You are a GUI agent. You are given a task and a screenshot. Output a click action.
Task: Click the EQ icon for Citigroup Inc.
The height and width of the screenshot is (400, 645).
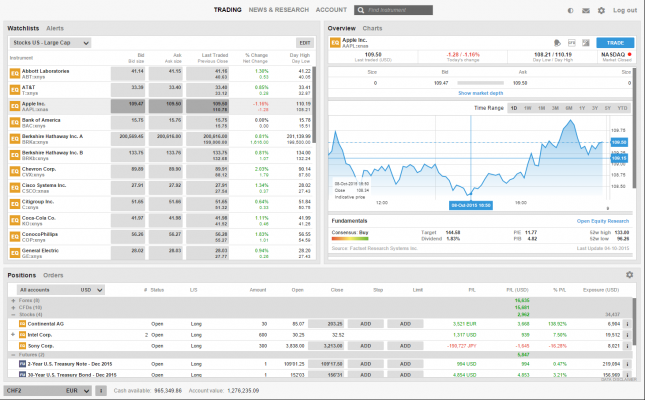point(15,204)
